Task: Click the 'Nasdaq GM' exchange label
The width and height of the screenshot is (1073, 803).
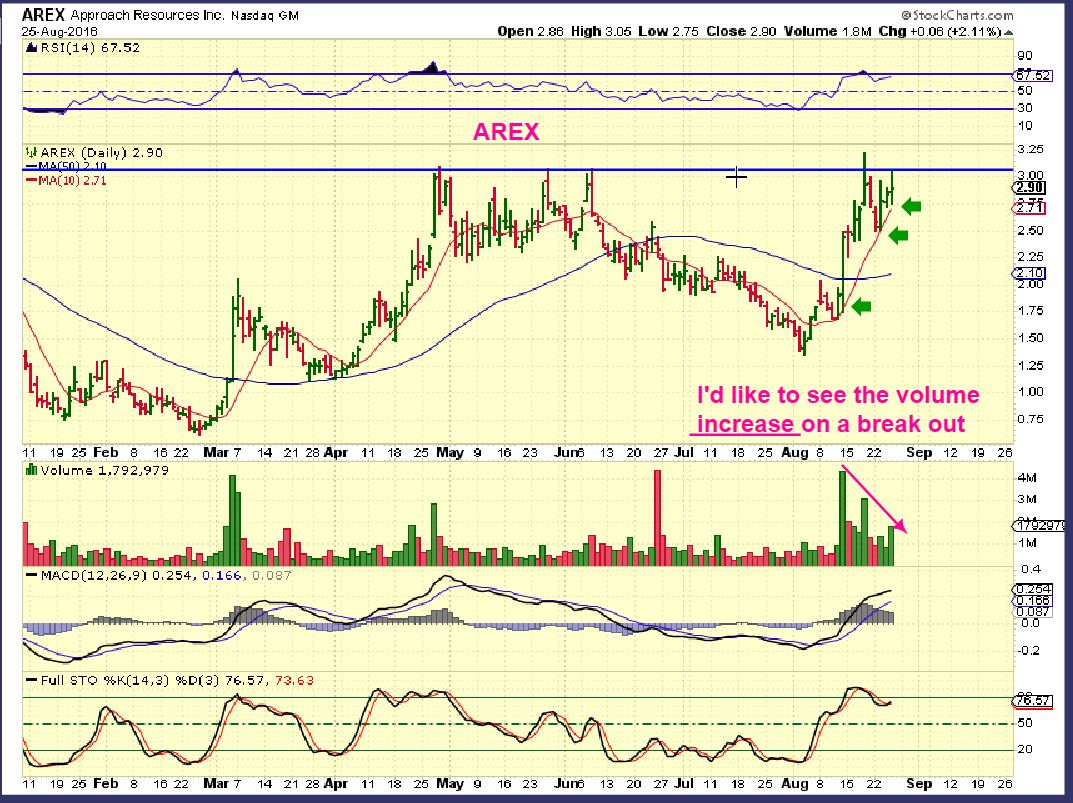Action: 265,15
